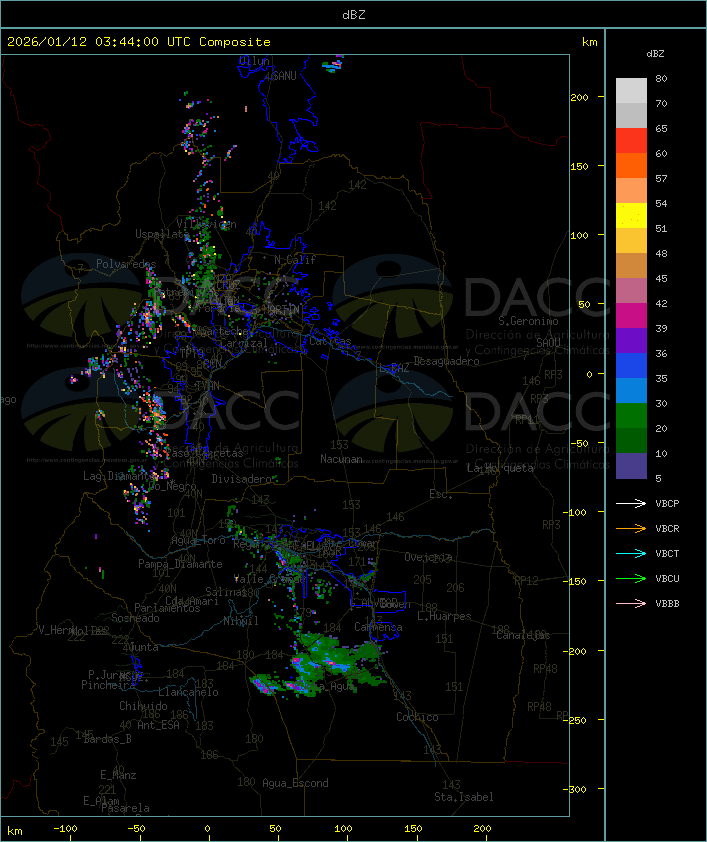Screen dimensions: 707x842
Task: Click the top-right km unit label
Action: [x=589, y=42]
